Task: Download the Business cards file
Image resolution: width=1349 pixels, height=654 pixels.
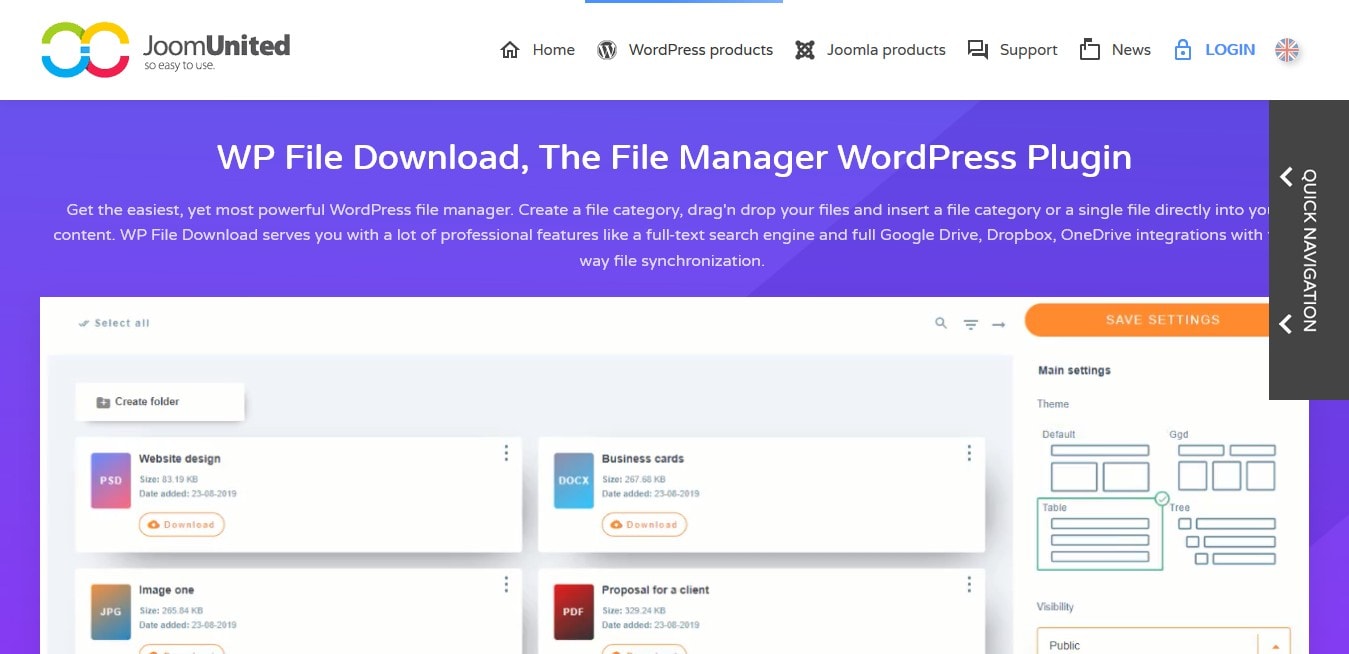Action: pos(645,524)
